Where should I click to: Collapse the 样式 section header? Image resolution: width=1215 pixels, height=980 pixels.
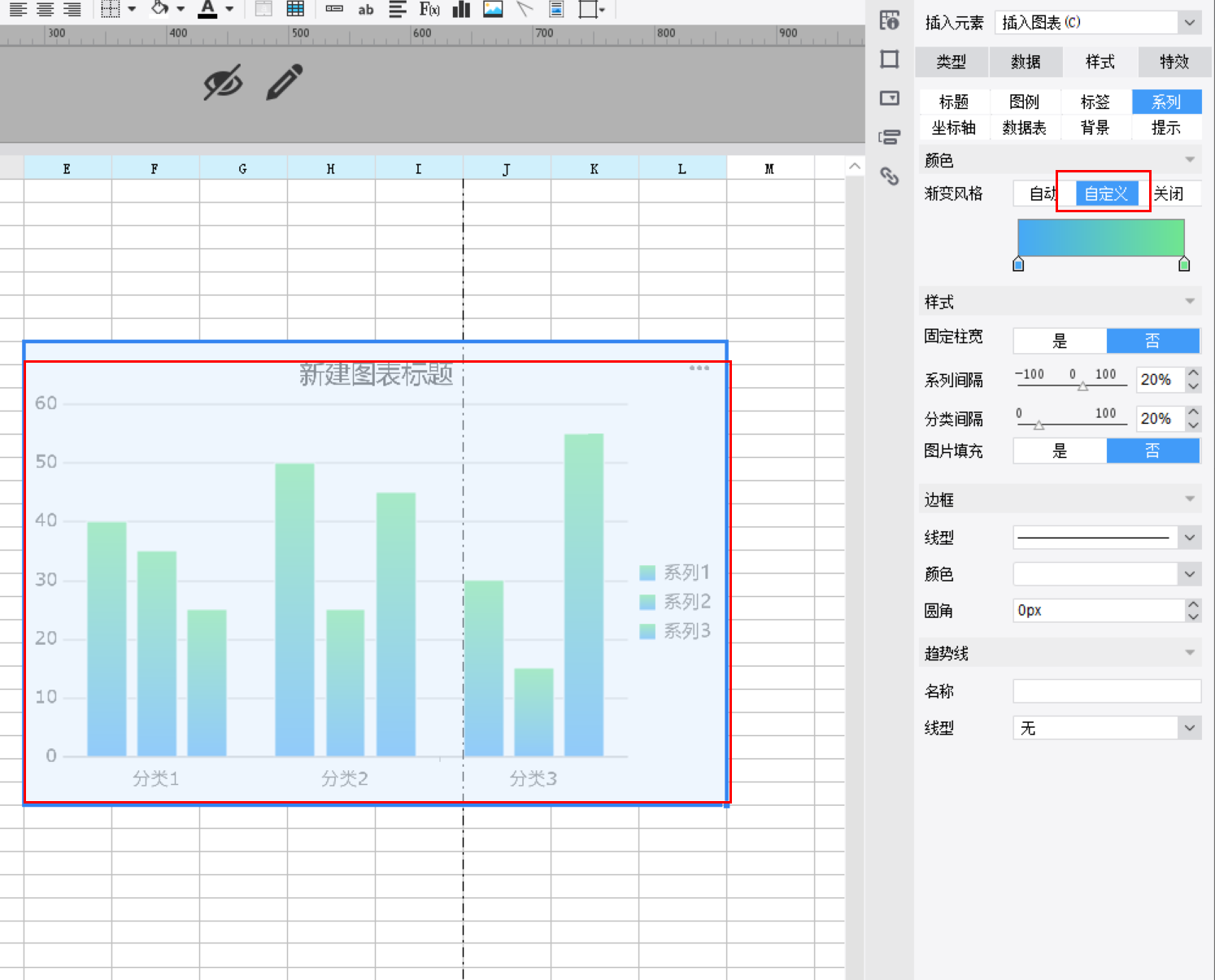(1060, 302)
